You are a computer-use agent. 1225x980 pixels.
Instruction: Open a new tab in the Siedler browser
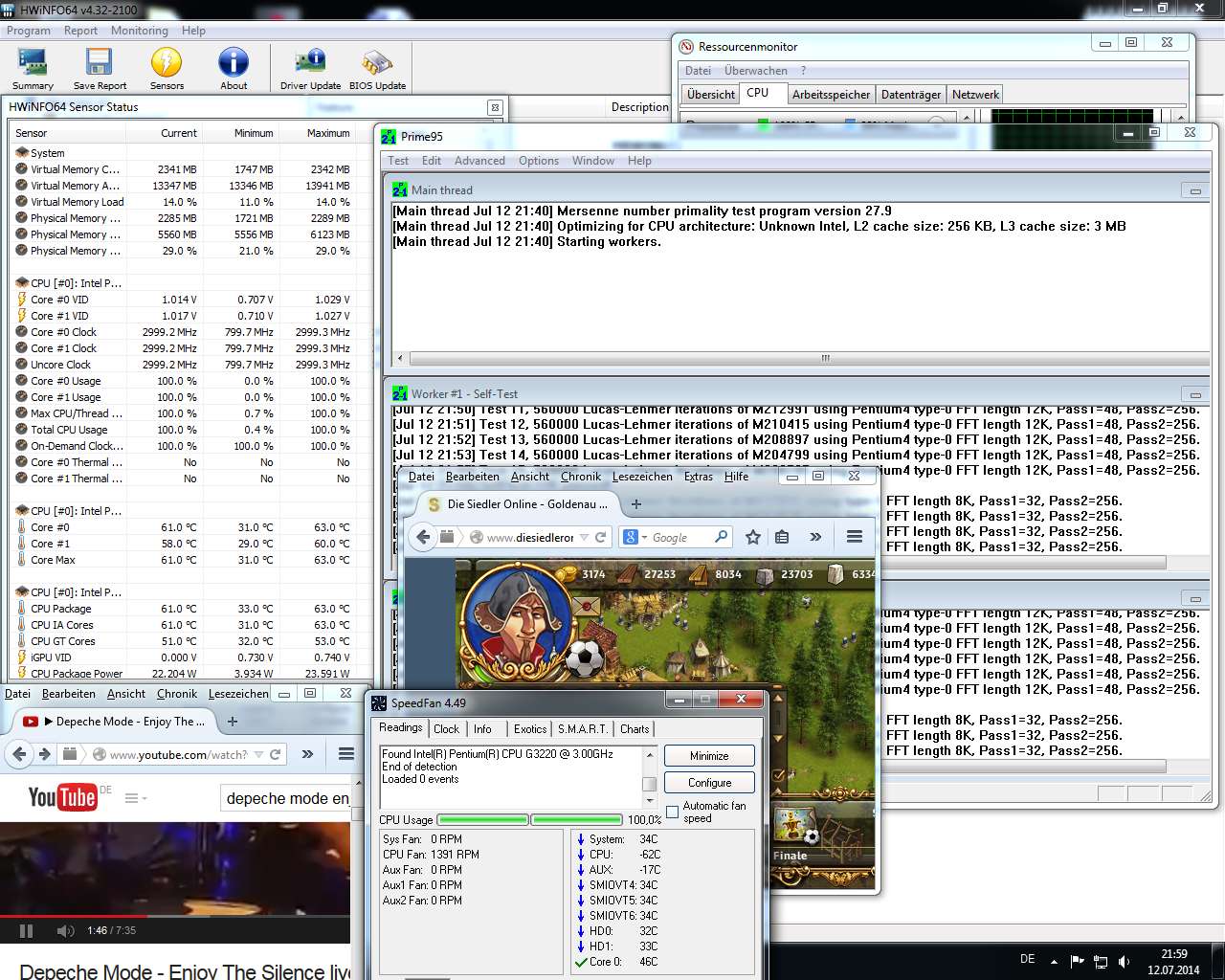636,504
